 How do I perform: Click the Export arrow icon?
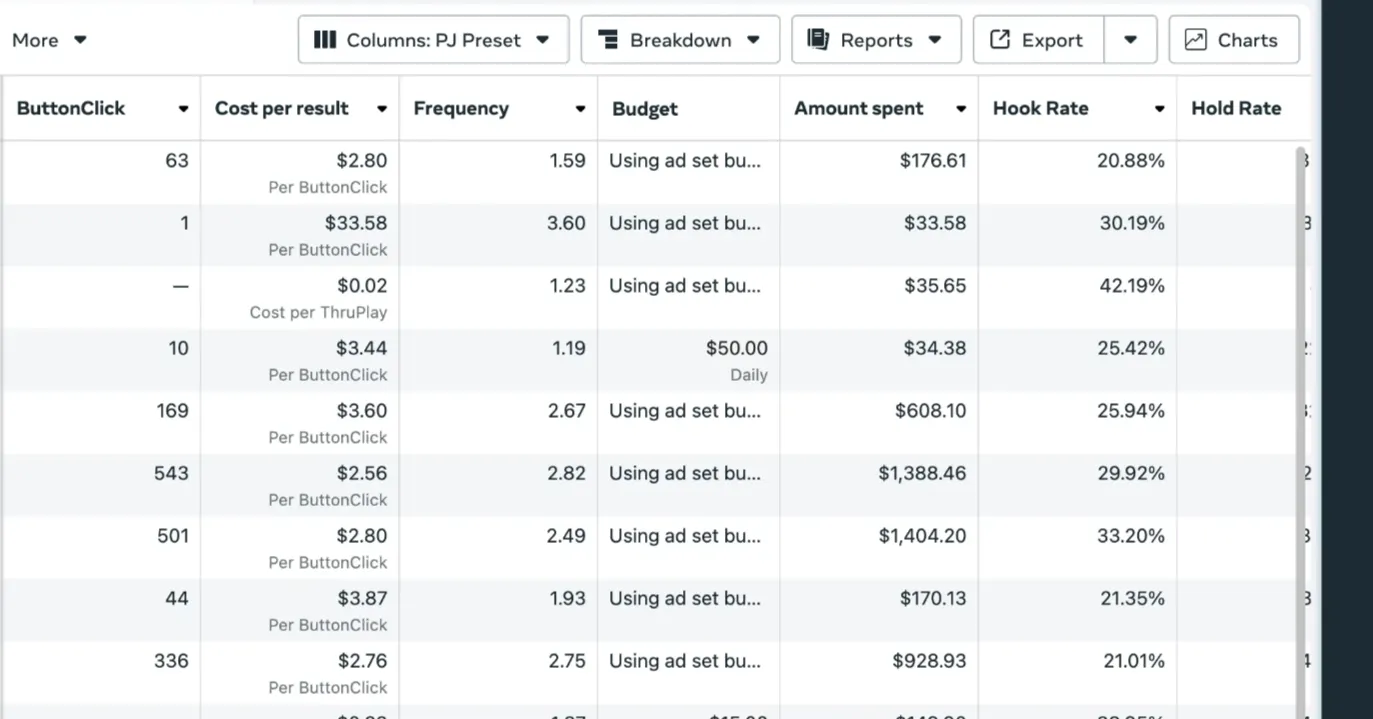999,40
